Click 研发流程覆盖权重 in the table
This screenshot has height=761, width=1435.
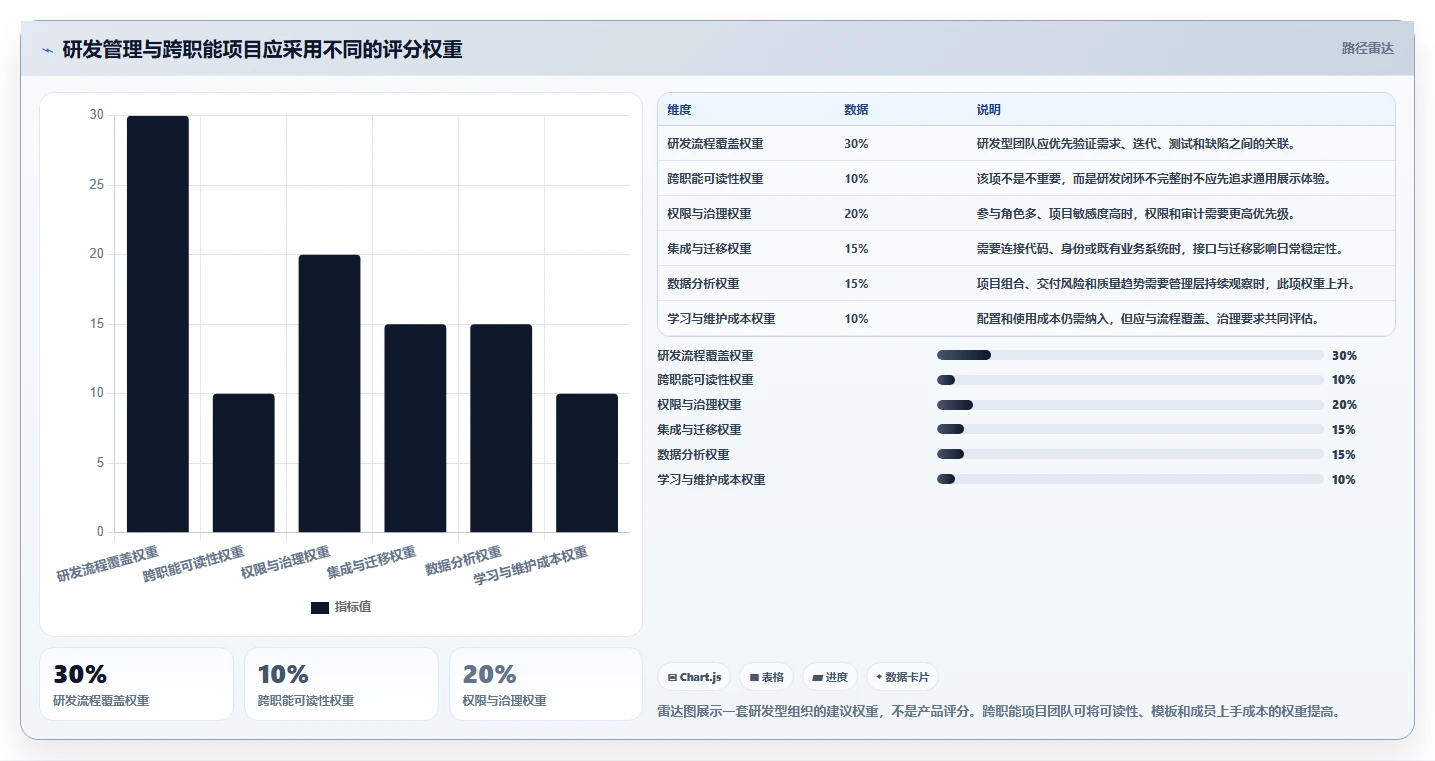coord(715,144)
